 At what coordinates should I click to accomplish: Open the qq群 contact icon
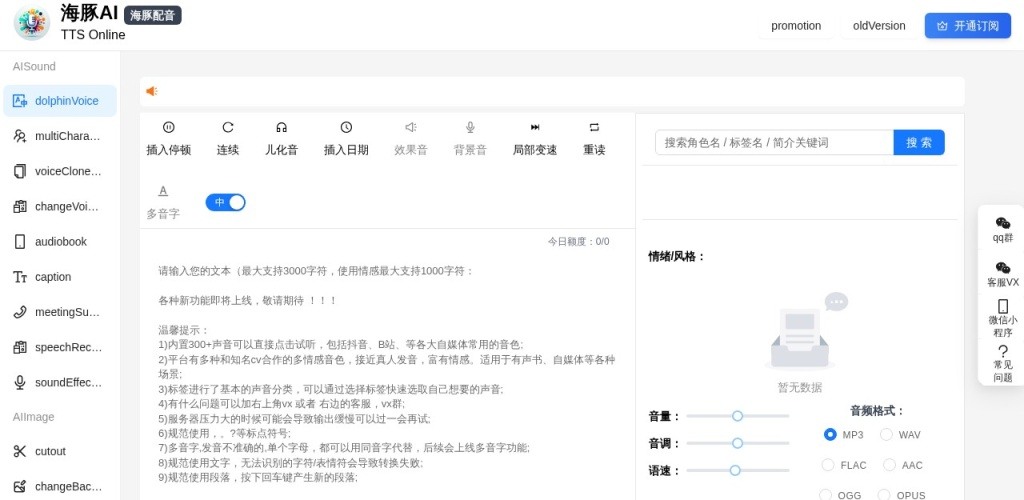(x=1002, y=223)
